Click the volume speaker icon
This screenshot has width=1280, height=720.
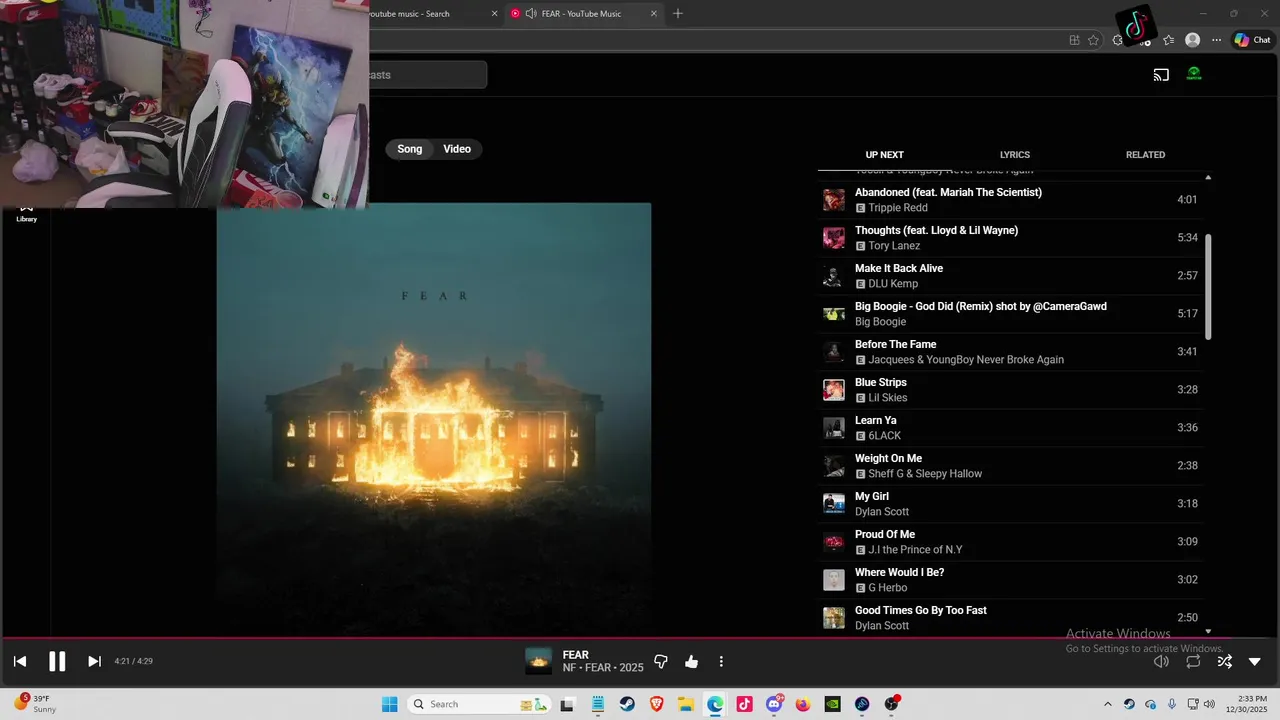1161,661
